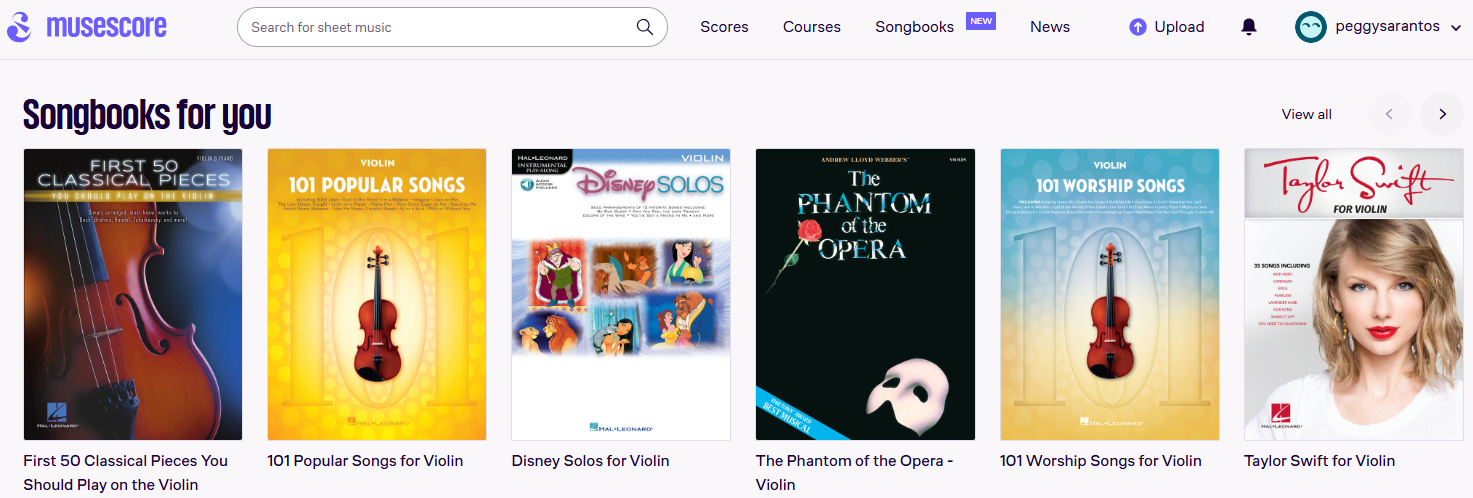The height and width of the screenshot is (498, 1473).
Task: Click the NEW badge beside Songbooks
Action: pos(980,21)
